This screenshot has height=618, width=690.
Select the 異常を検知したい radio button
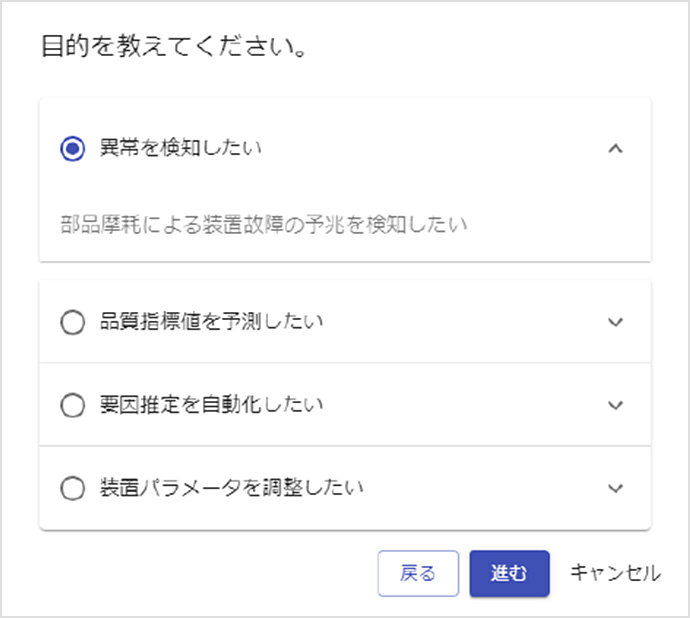(73, 149)
